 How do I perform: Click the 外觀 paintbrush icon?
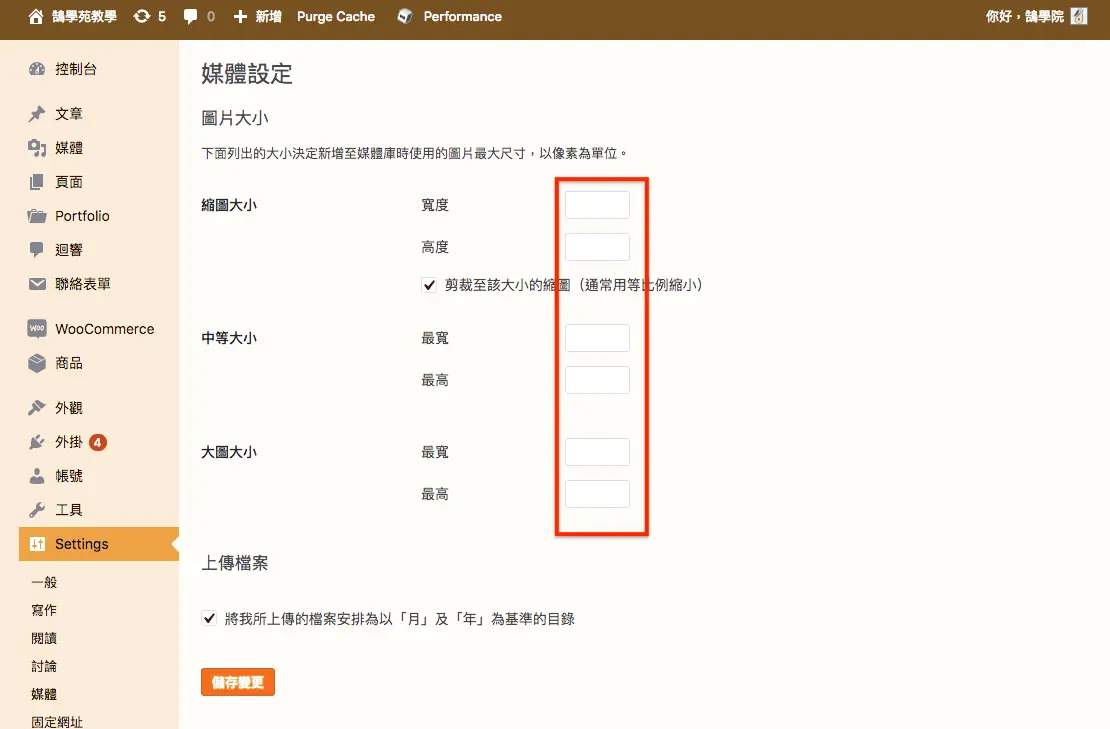(x=37, y=408)
